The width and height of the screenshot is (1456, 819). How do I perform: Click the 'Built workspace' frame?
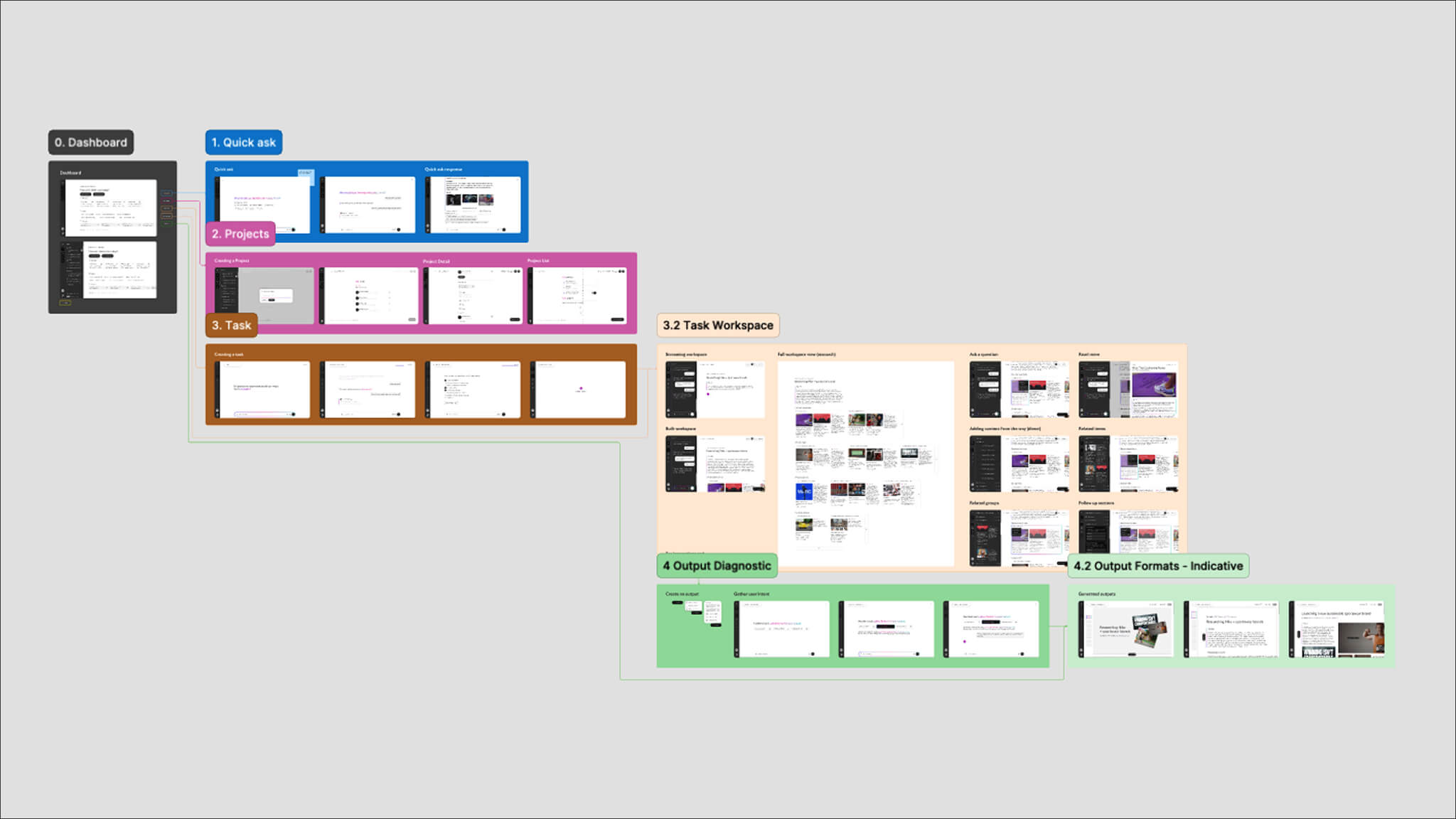pos(714,464)
